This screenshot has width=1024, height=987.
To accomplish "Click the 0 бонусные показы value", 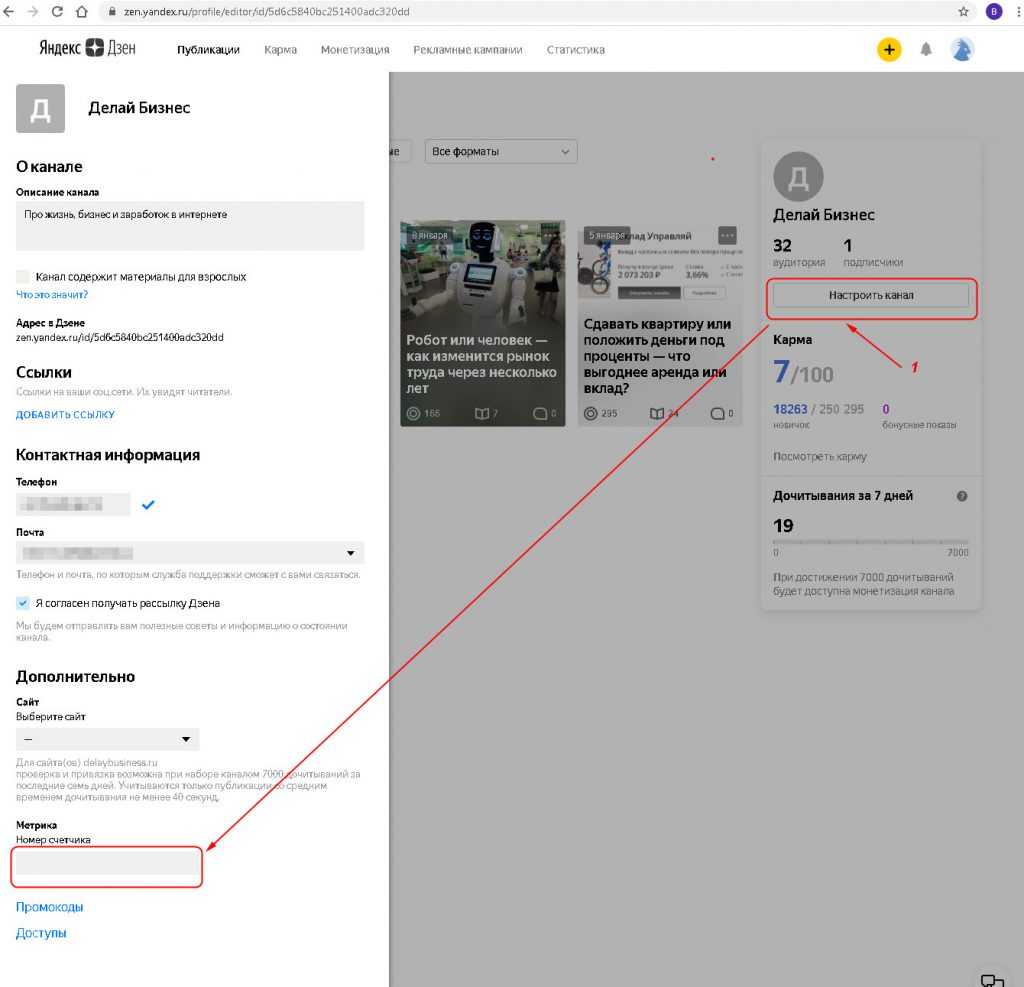I will (886, 409).
